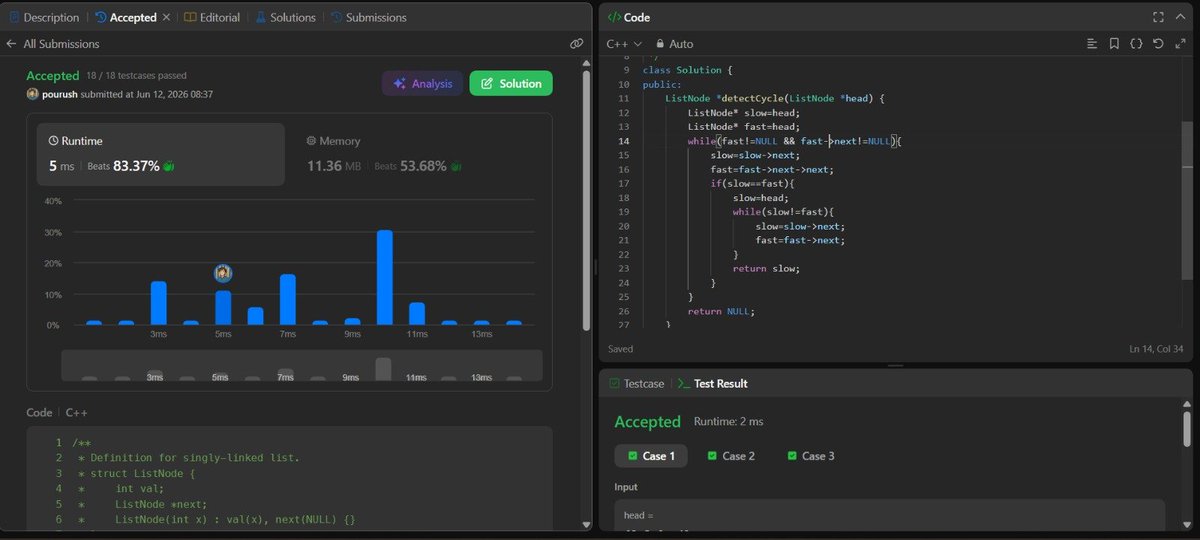Click the chip icon next to Memory
The image size is (1200, 540).
pos(311,142)
